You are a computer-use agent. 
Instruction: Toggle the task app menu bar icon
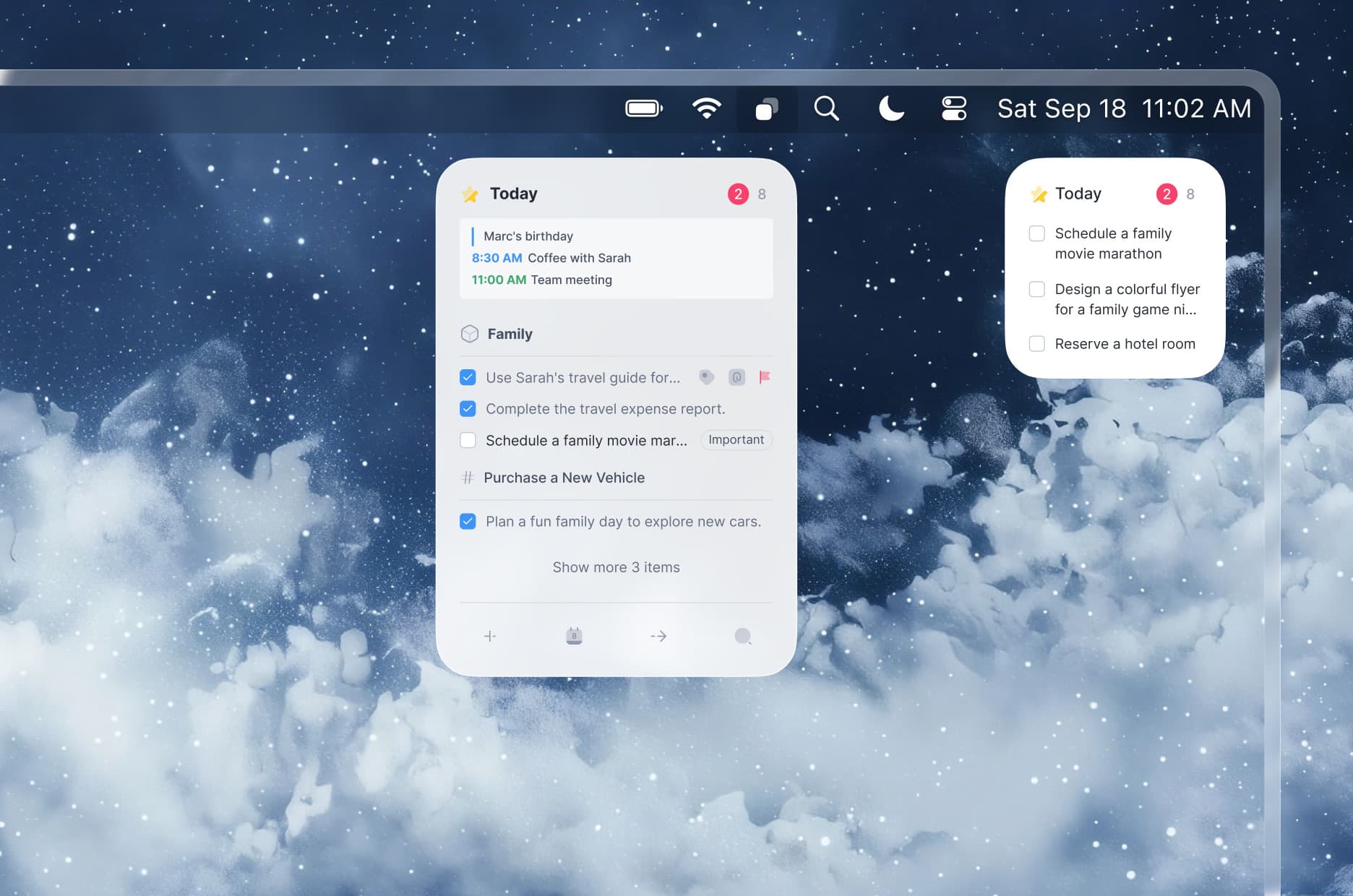pyautogui.click(x=767, y=109)
